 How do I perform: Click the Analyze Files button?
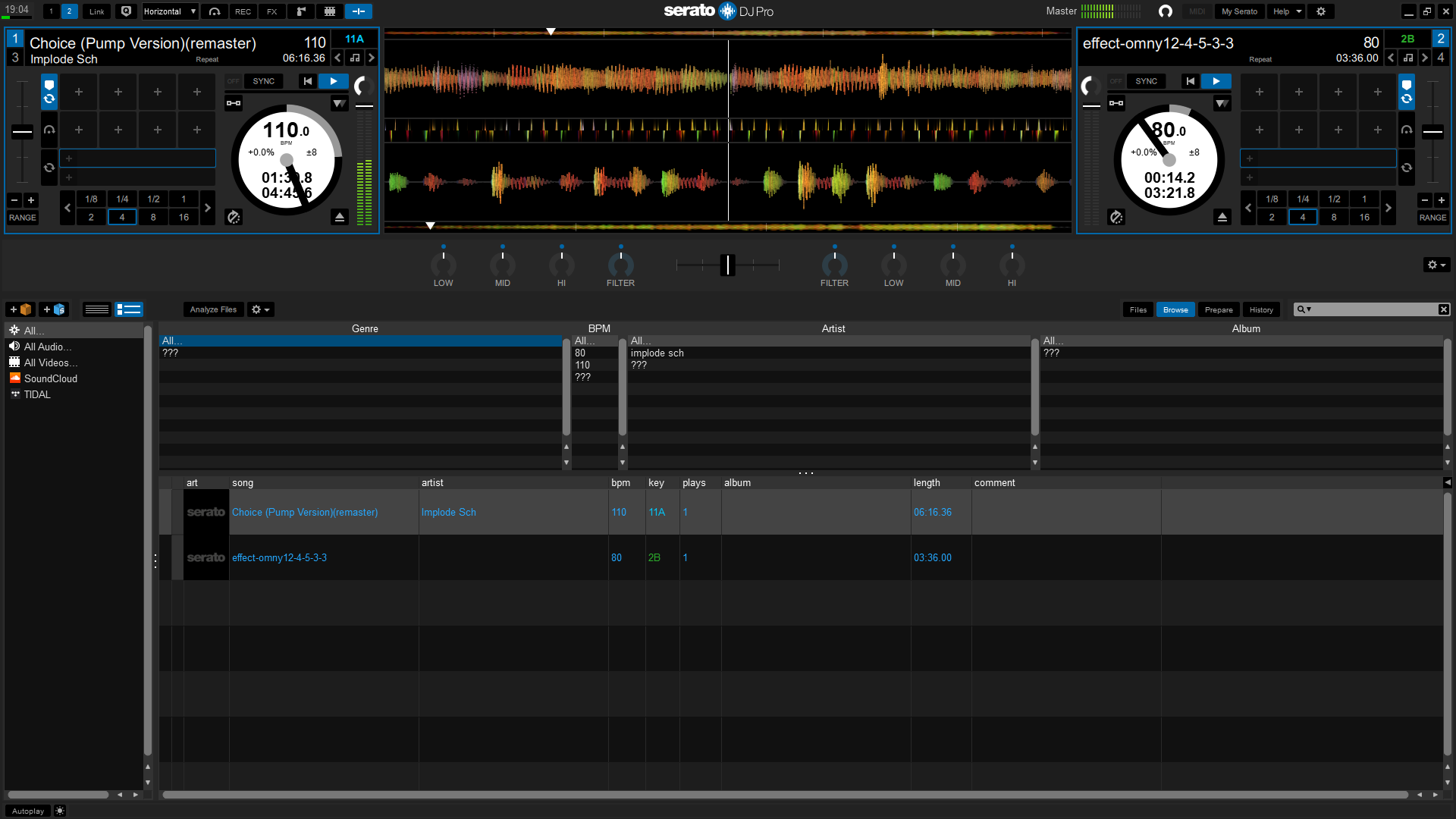[213, 309]
